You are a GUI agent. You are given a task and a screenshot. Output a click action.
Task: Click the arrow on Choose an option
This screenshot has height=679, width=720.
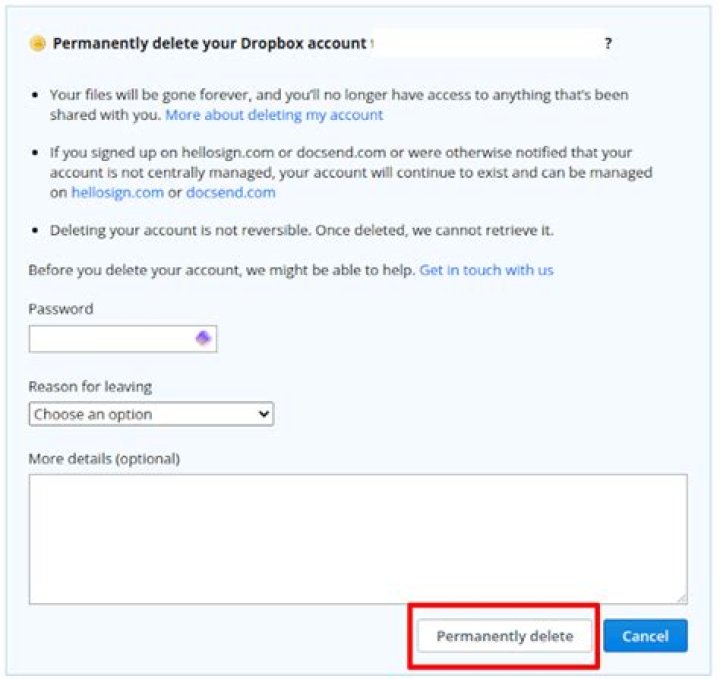pyautogui.click(x=264, y=414)
